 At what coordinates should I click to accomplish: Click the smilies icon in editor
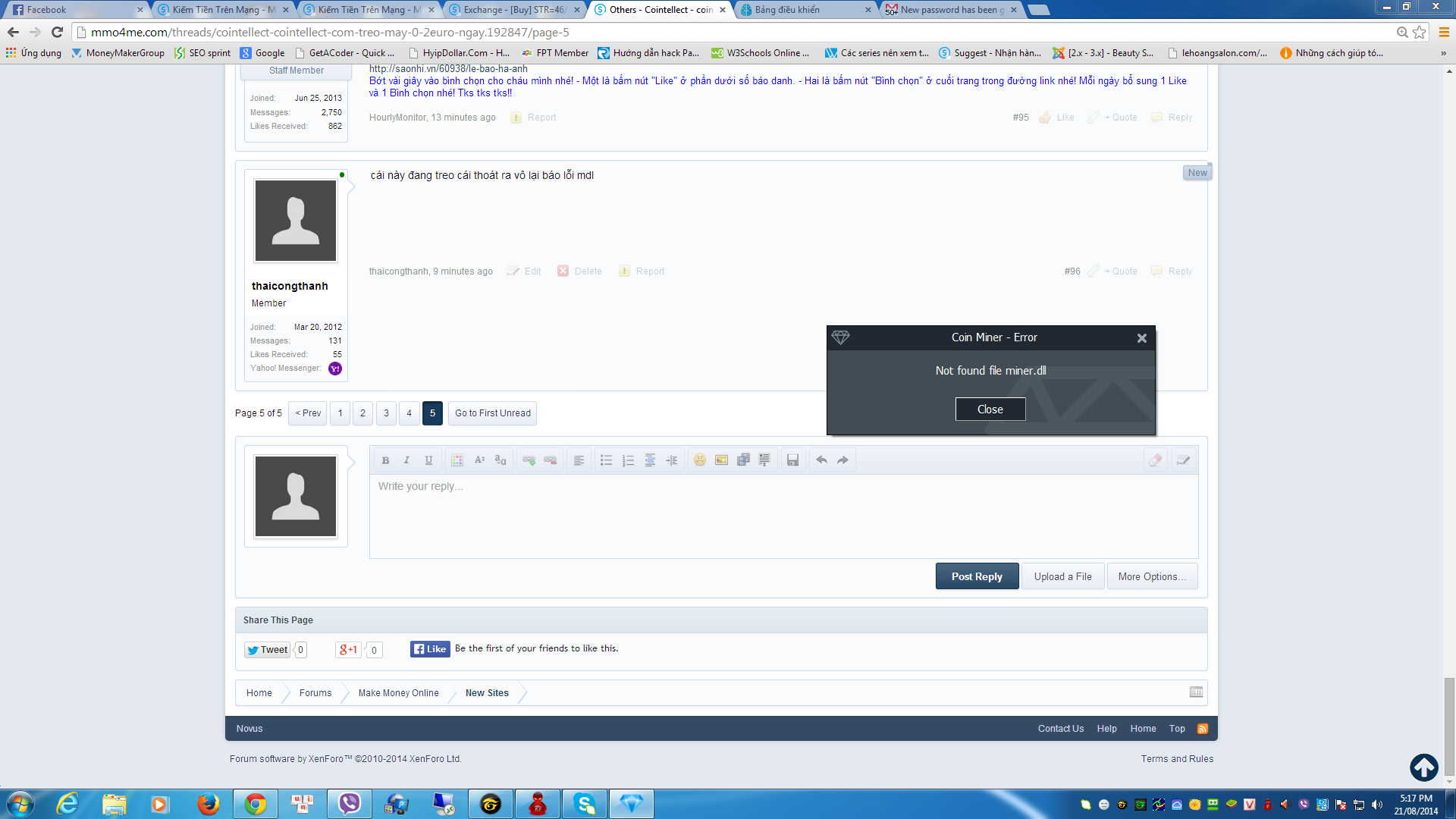700,460
